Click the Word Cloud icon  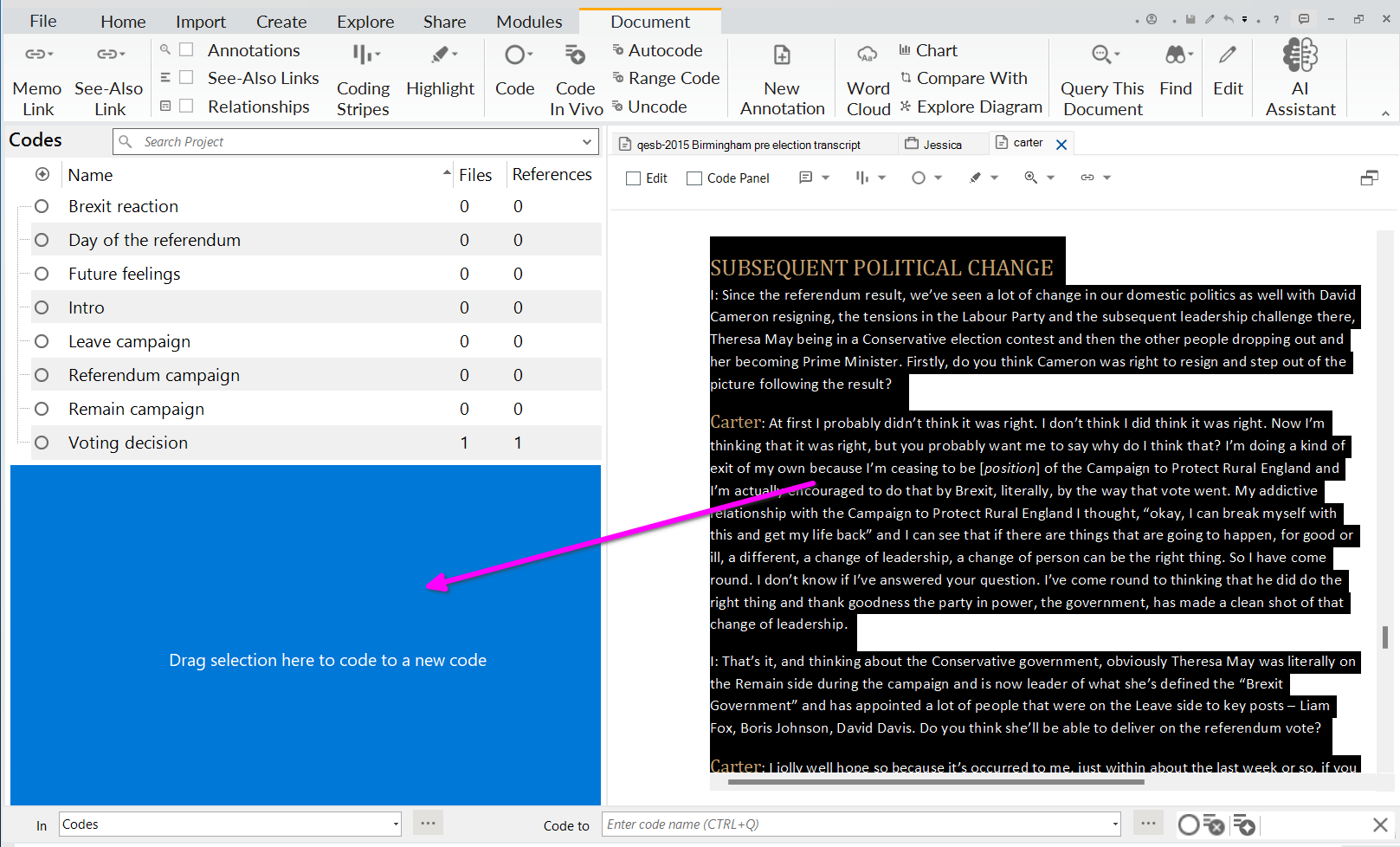[x=868, y=57]
